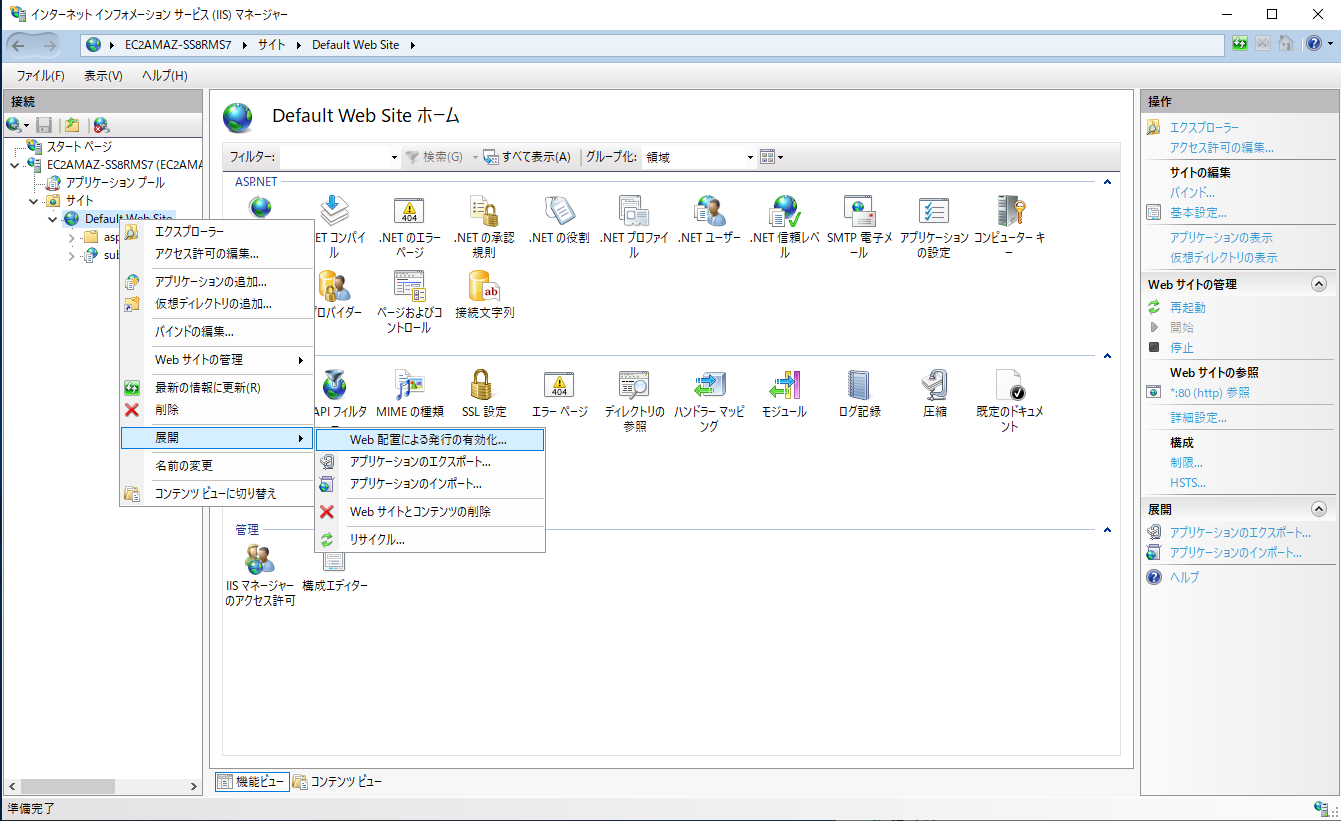Open the MIME の種類 feature icon

pos(409,385)
